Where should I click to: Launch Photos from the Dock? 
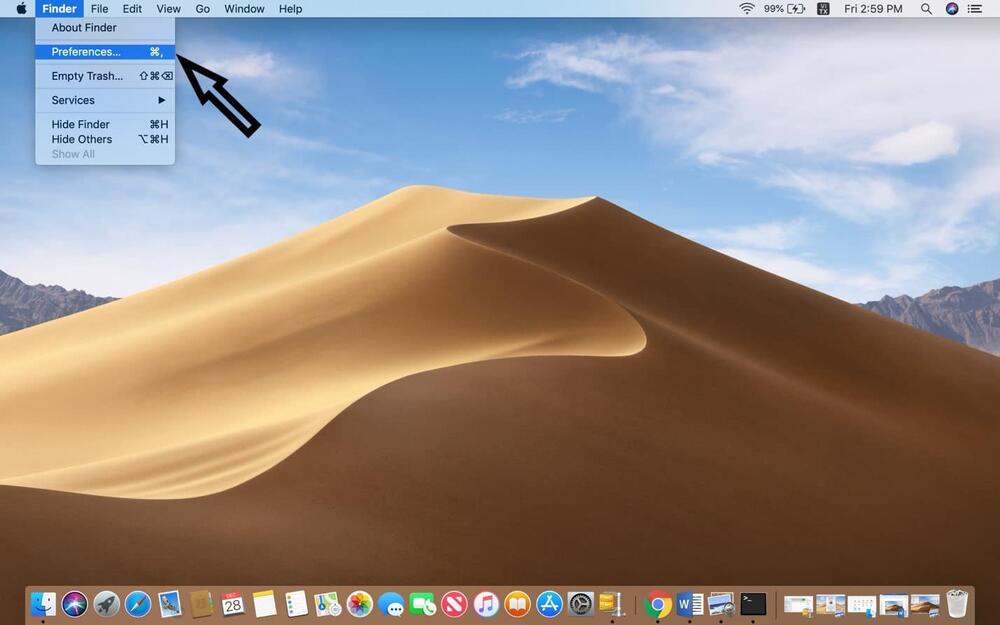coord(359,604)
